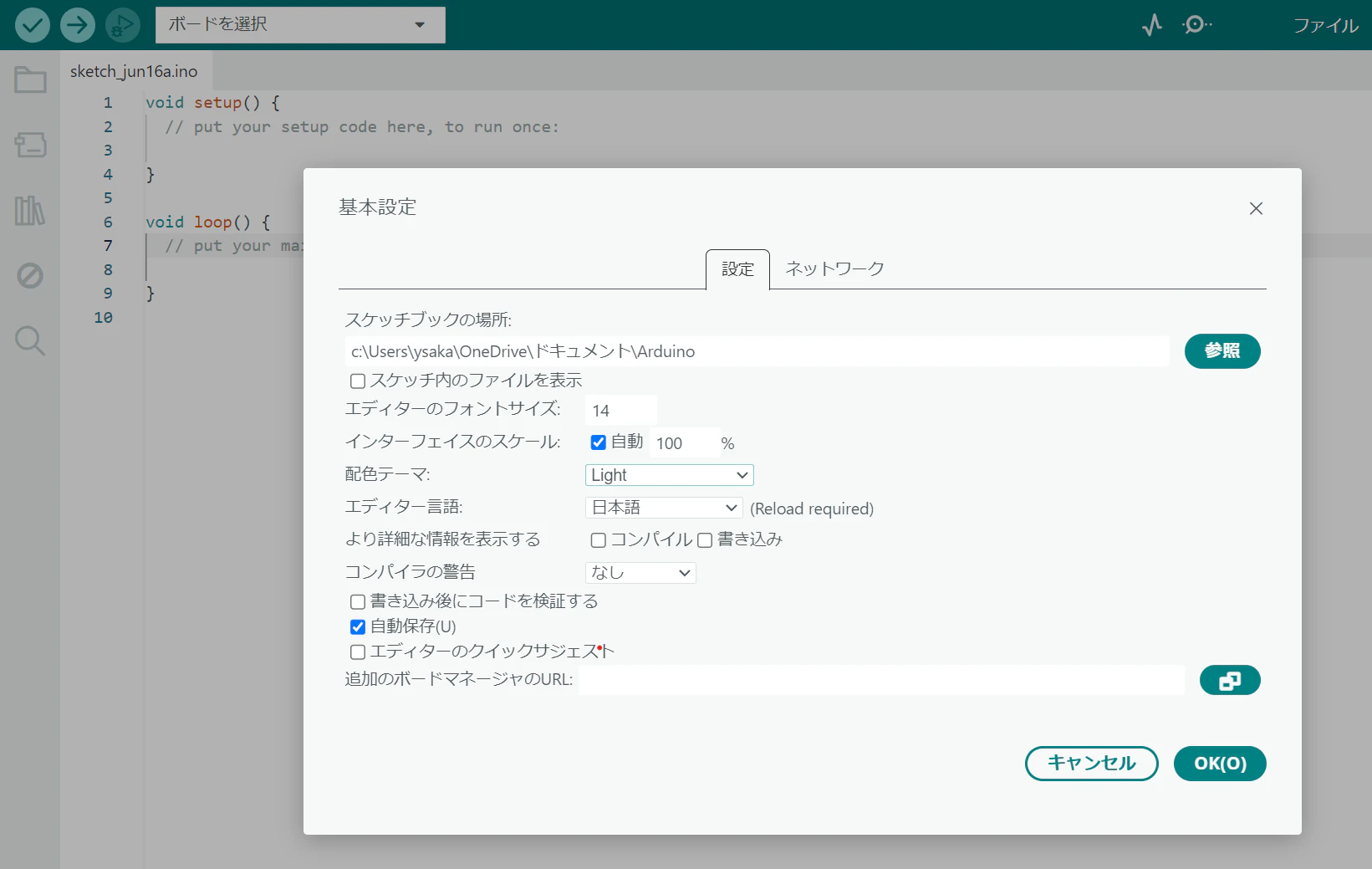Open the Boards Manager sidebar panel

(x=30, y=145)
